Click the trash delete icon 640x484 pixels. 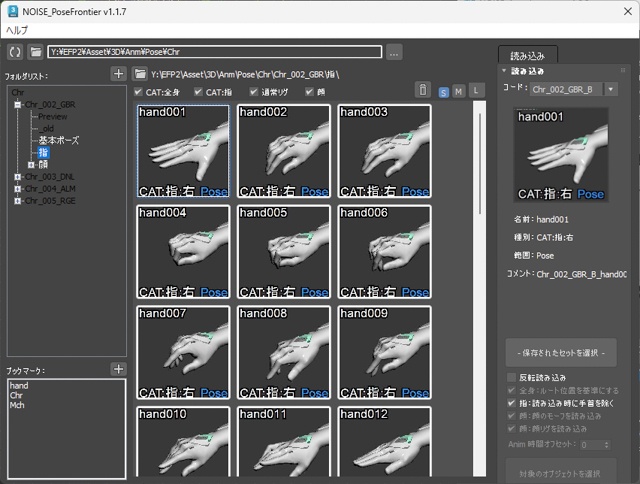click(x=423, y=90)
